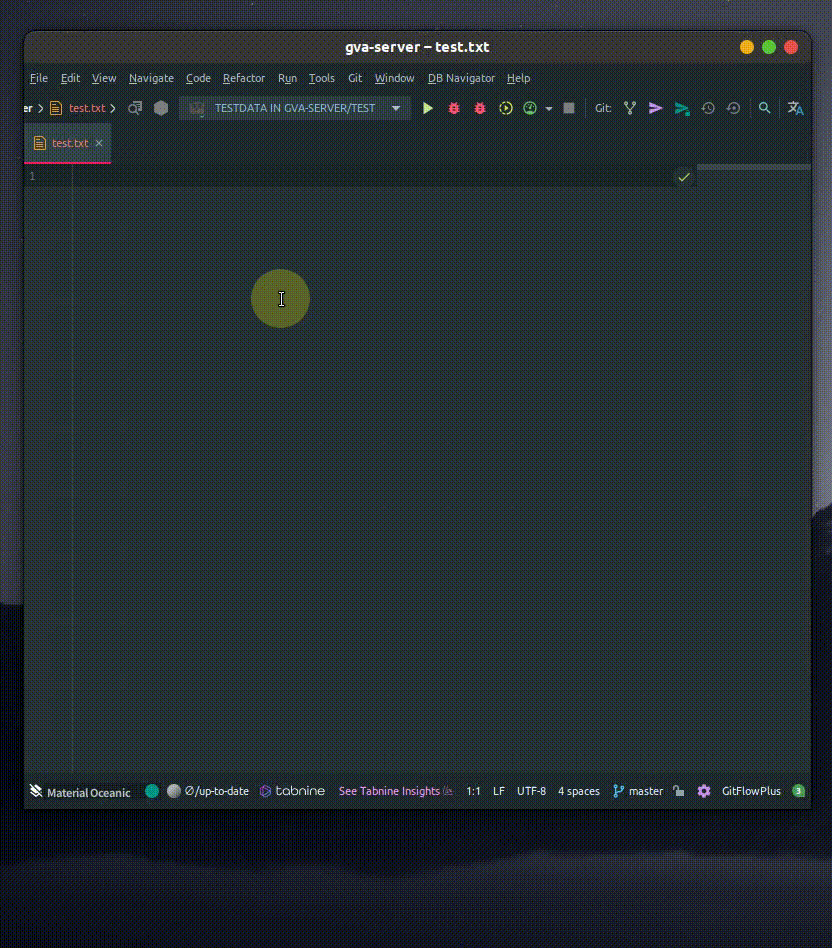832x948 pixels.
Task: Run the TESTDATA configuration with play icon
Action: 428,108
